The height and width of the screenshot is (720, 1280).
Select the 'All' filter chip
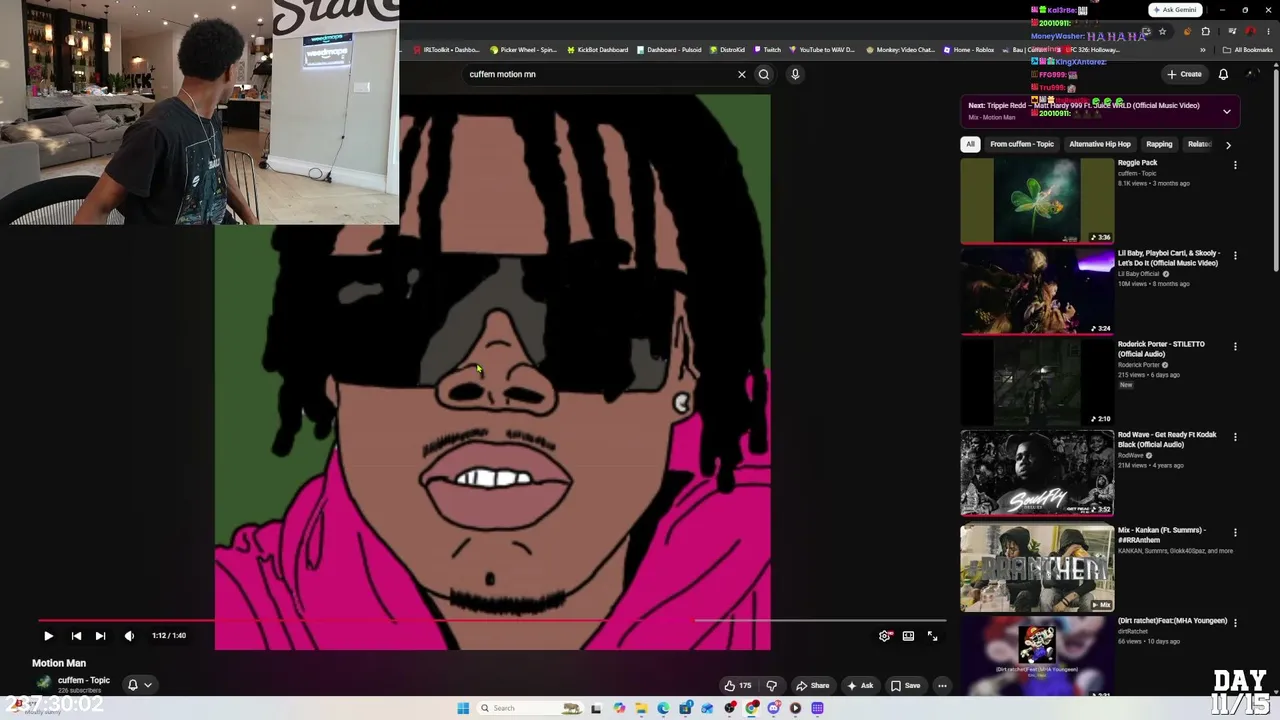(970, 144)
